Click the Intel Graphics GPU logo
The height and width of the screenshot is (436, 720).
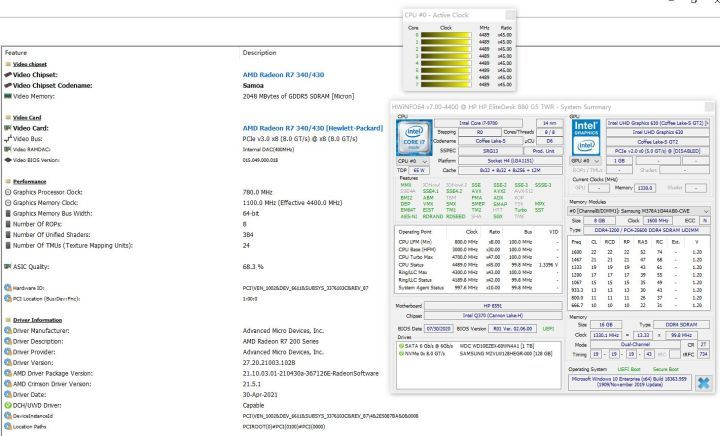[586, 138]
